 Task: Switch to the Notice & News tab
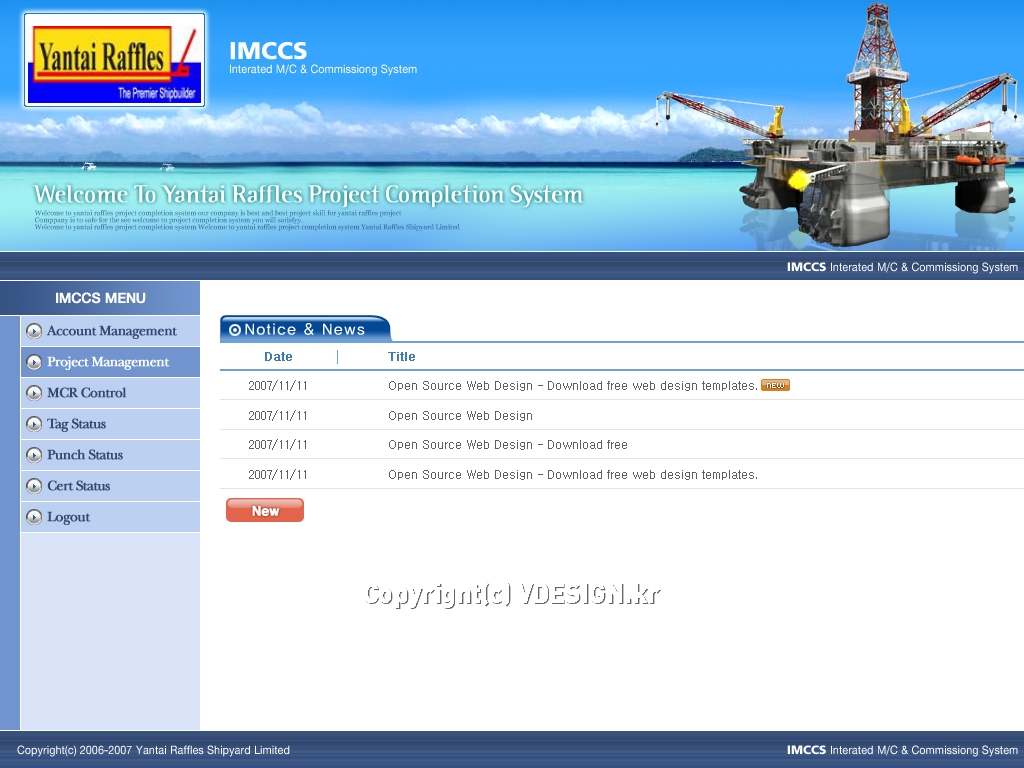click(x=305, y=329)
